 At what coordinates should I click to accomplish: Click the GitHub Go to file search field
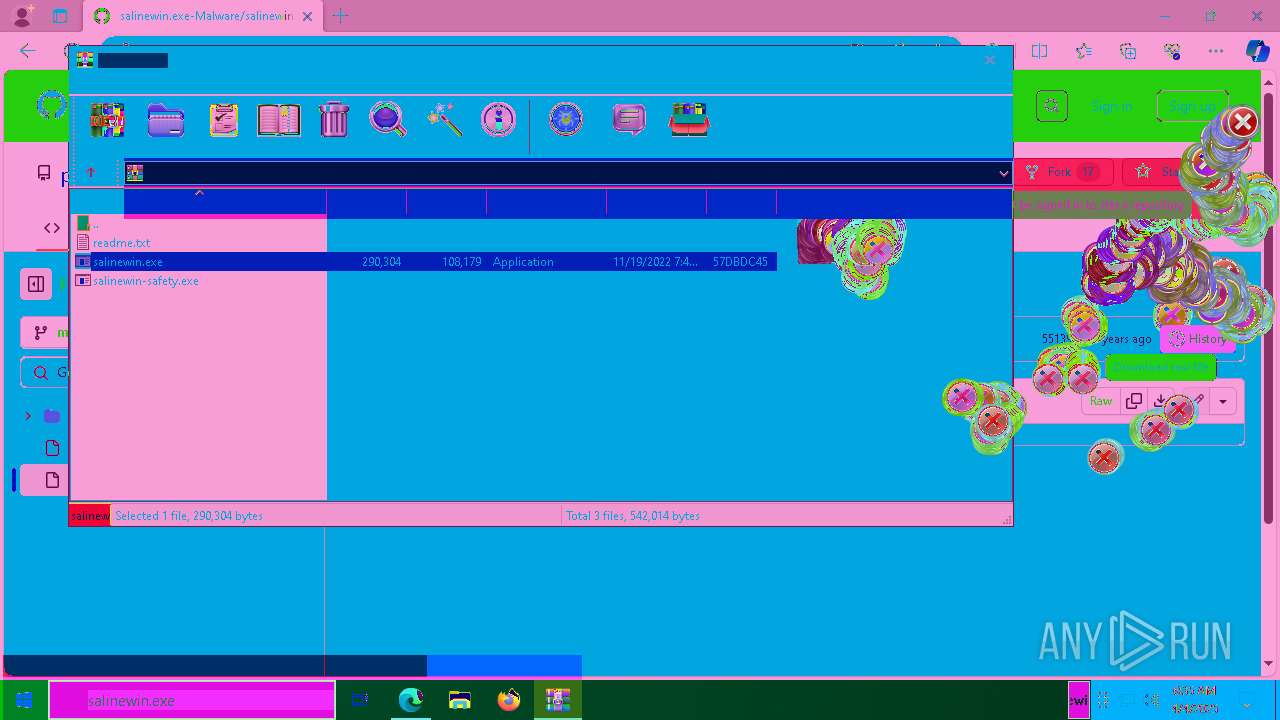pos(44,373)
